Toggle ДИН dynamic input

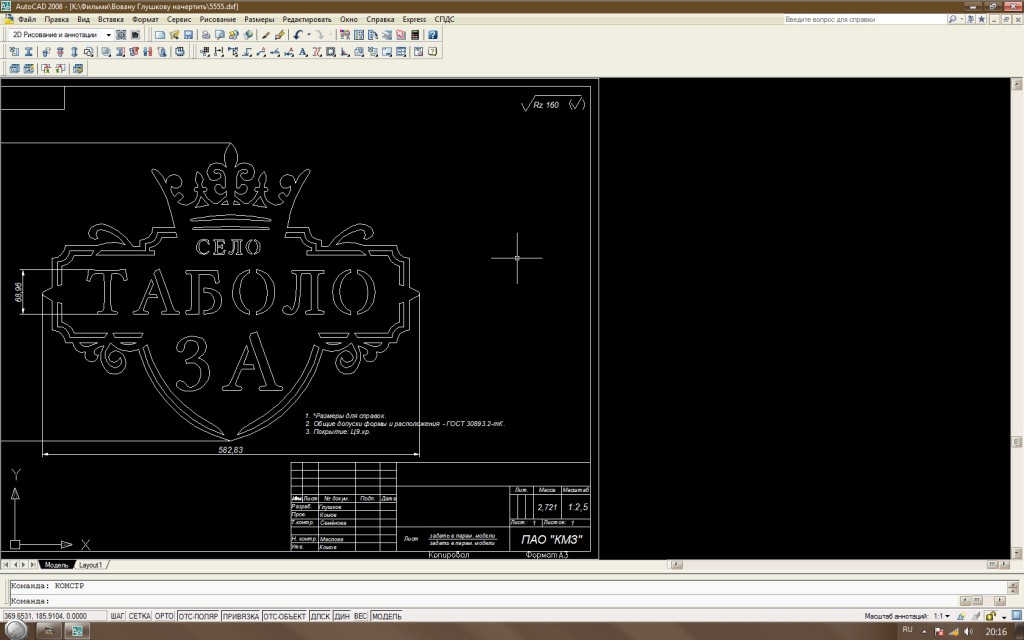tap(342, 616)
